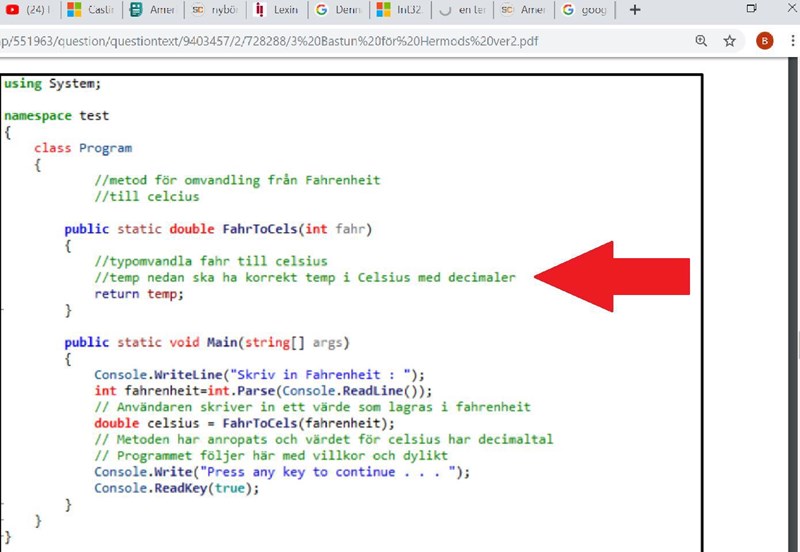
Task: Click the 'return temp;' code line
Action: [x=139, y=294]
